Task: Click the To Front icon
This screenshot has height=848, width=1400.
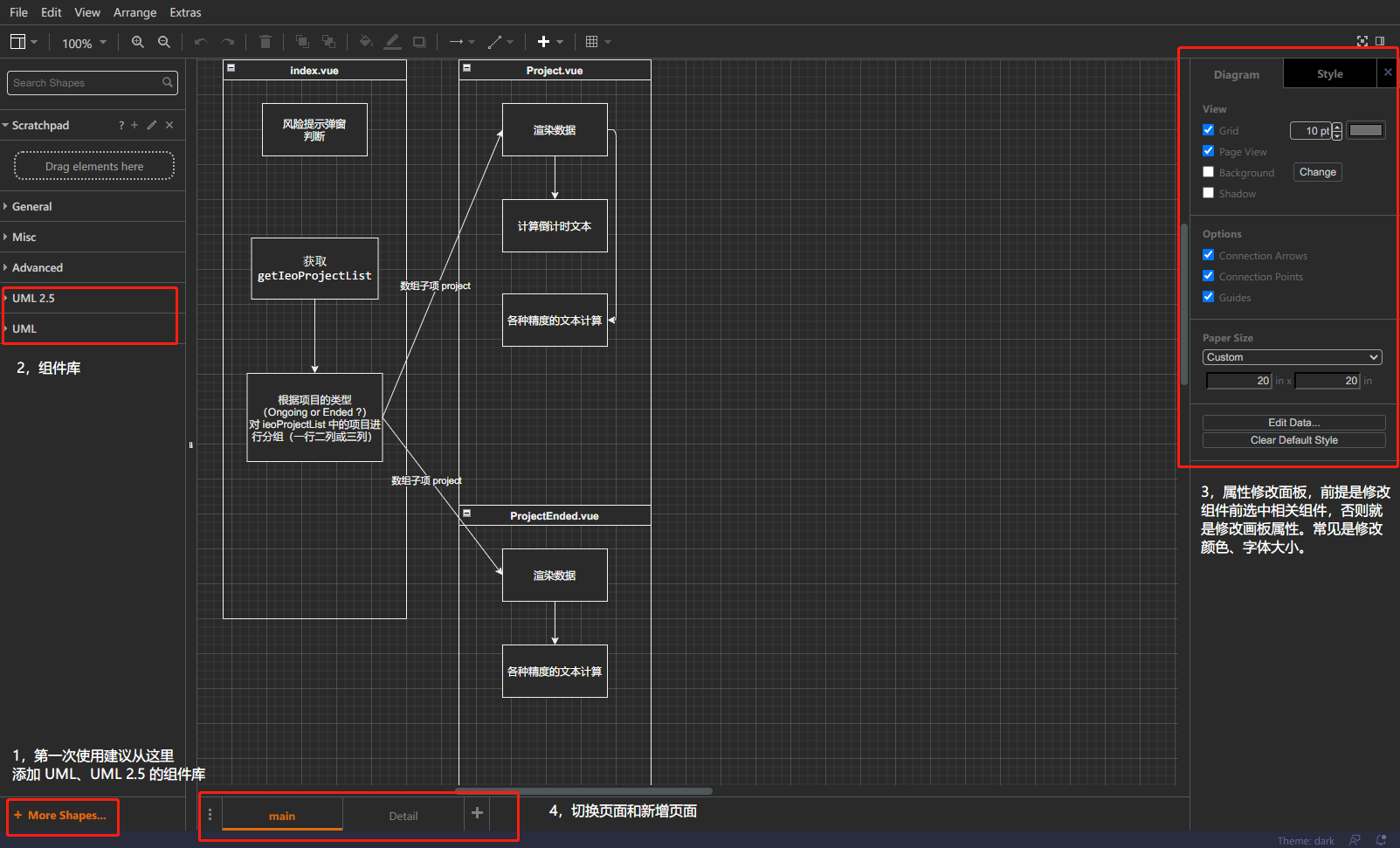Action: click(x=302, y=42)
